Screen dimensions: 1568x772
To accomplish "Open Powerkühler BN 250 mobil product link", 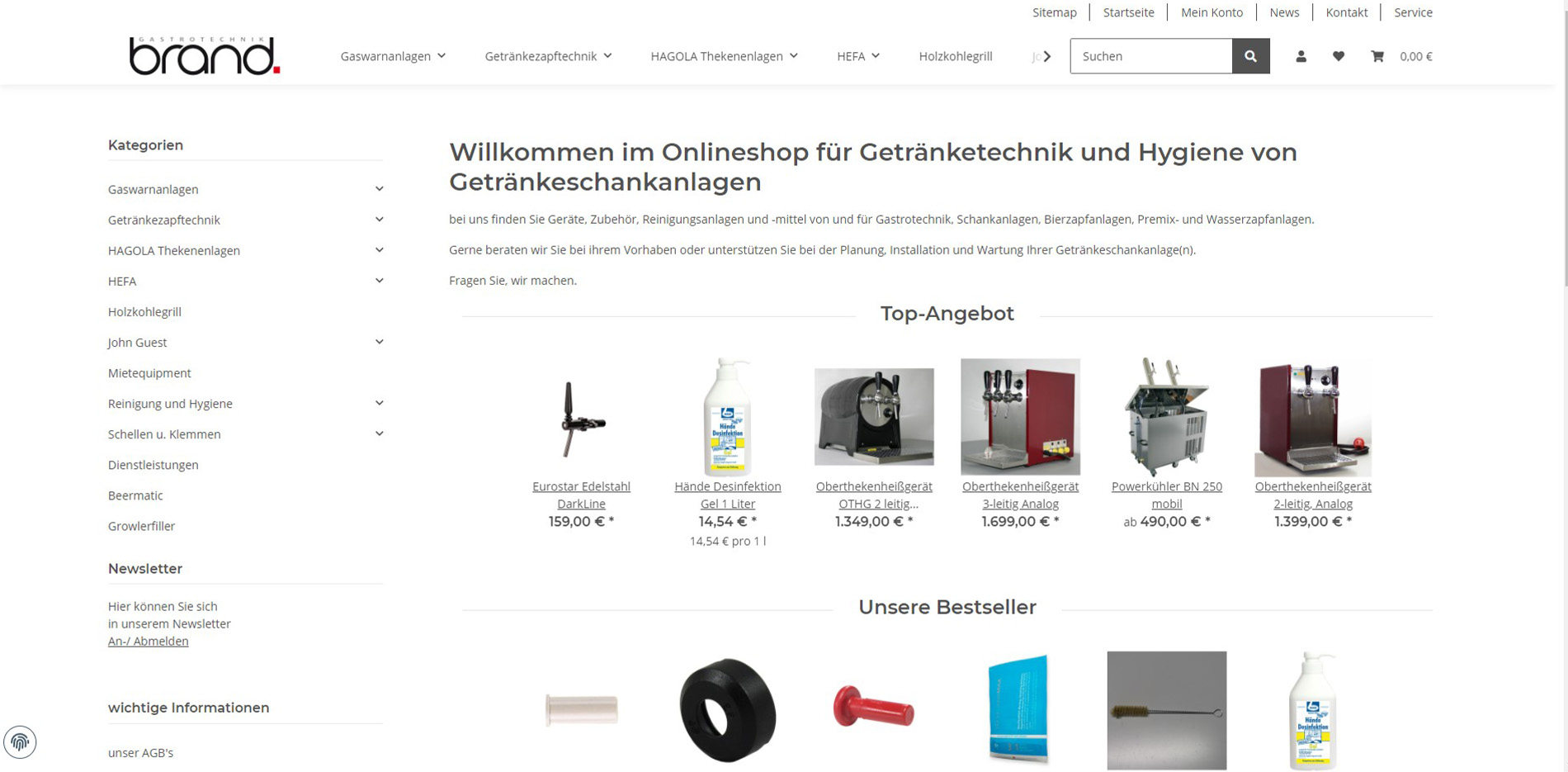I will click(x=1166, y=495).
